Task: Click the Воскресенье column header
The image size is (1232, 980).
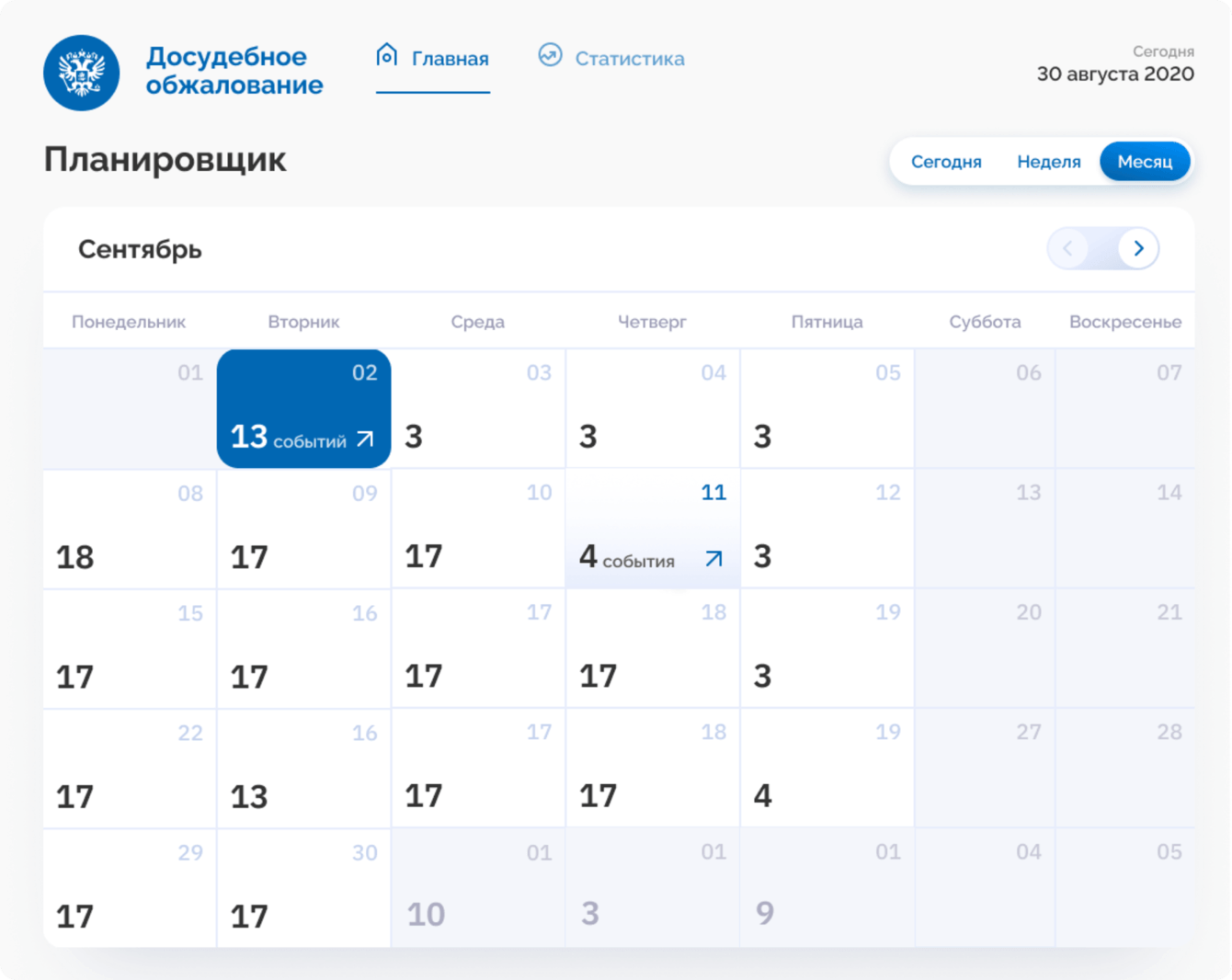Action: (1125, 322)
